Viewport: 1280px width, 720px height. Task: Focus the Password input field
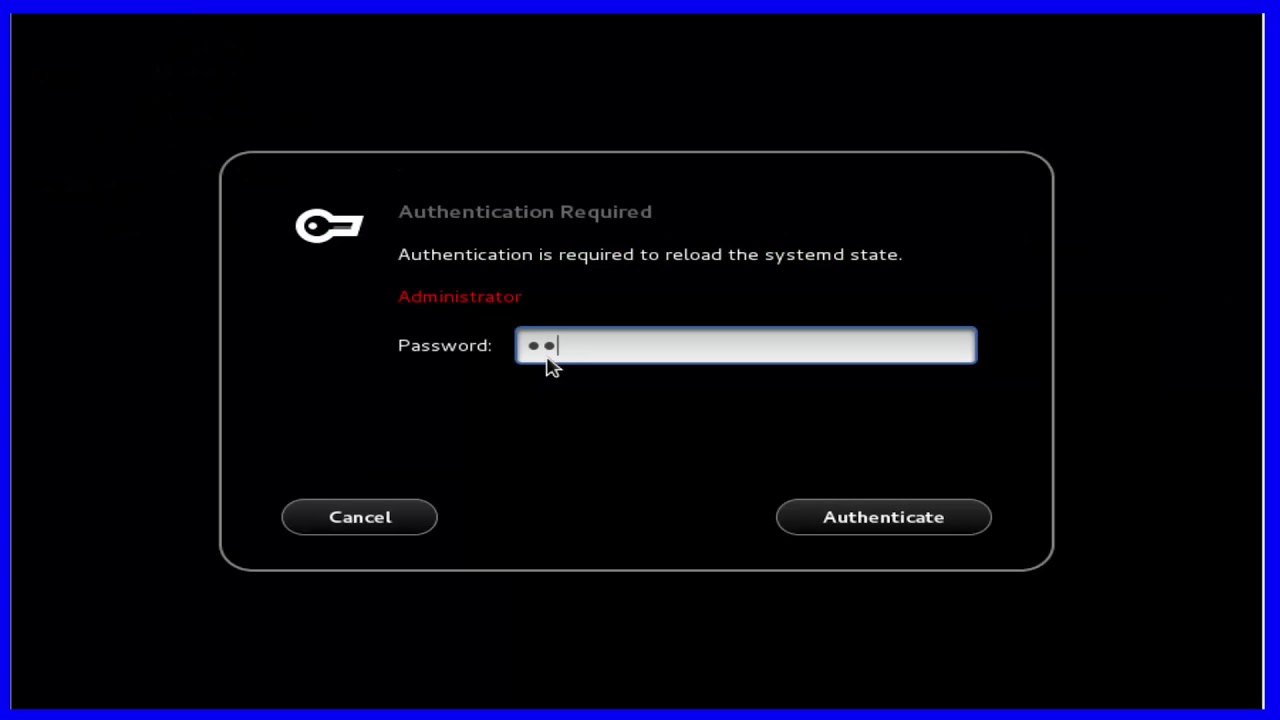point(746,345)
